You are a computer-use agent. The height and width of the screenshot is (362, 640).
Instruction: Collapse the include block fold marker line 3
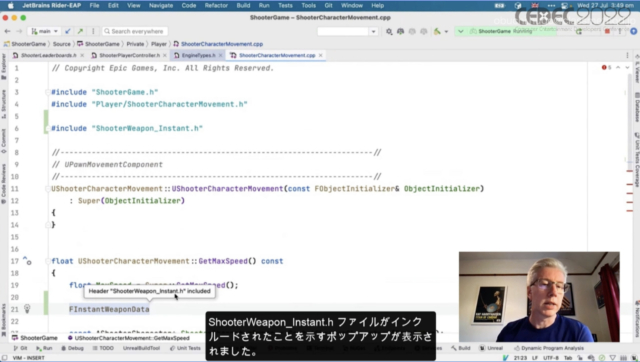click(48, 92)
